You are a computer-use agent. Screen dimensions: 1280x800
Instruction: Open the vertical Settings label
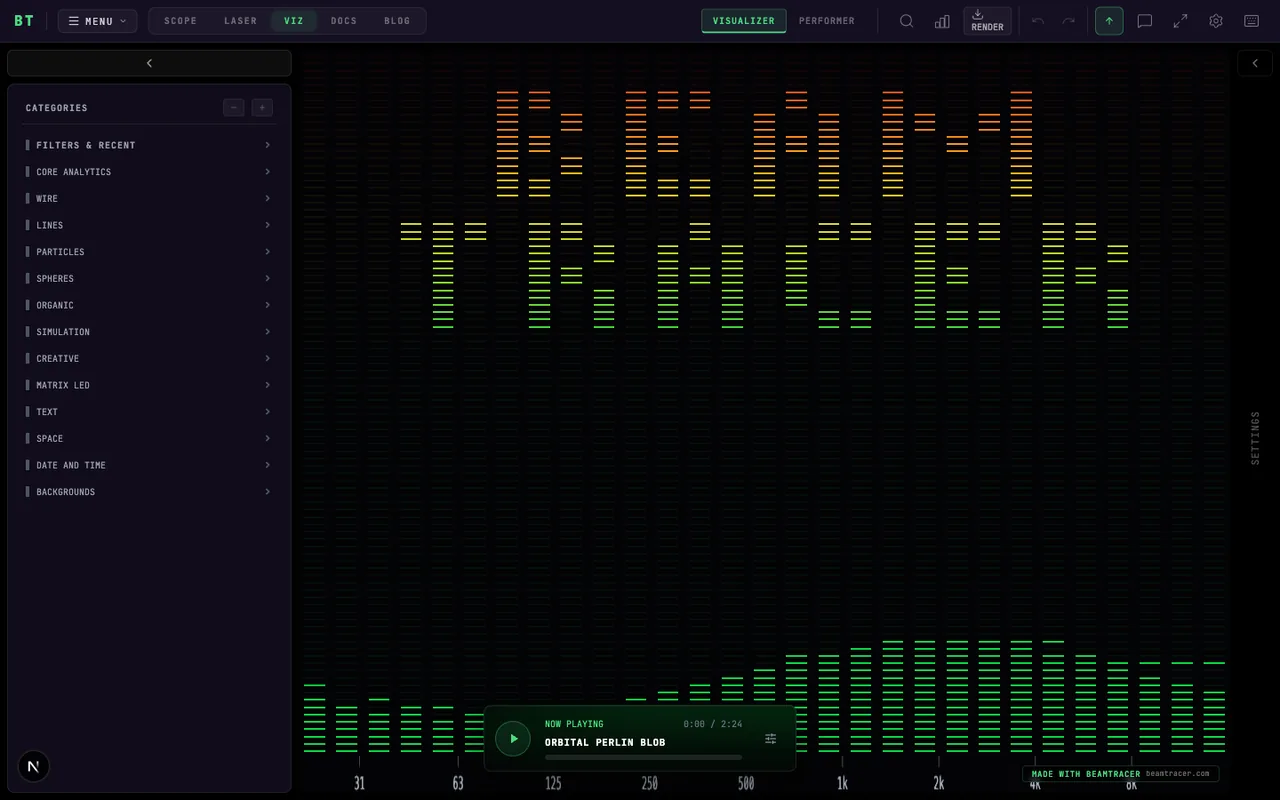pos(1255,437)
